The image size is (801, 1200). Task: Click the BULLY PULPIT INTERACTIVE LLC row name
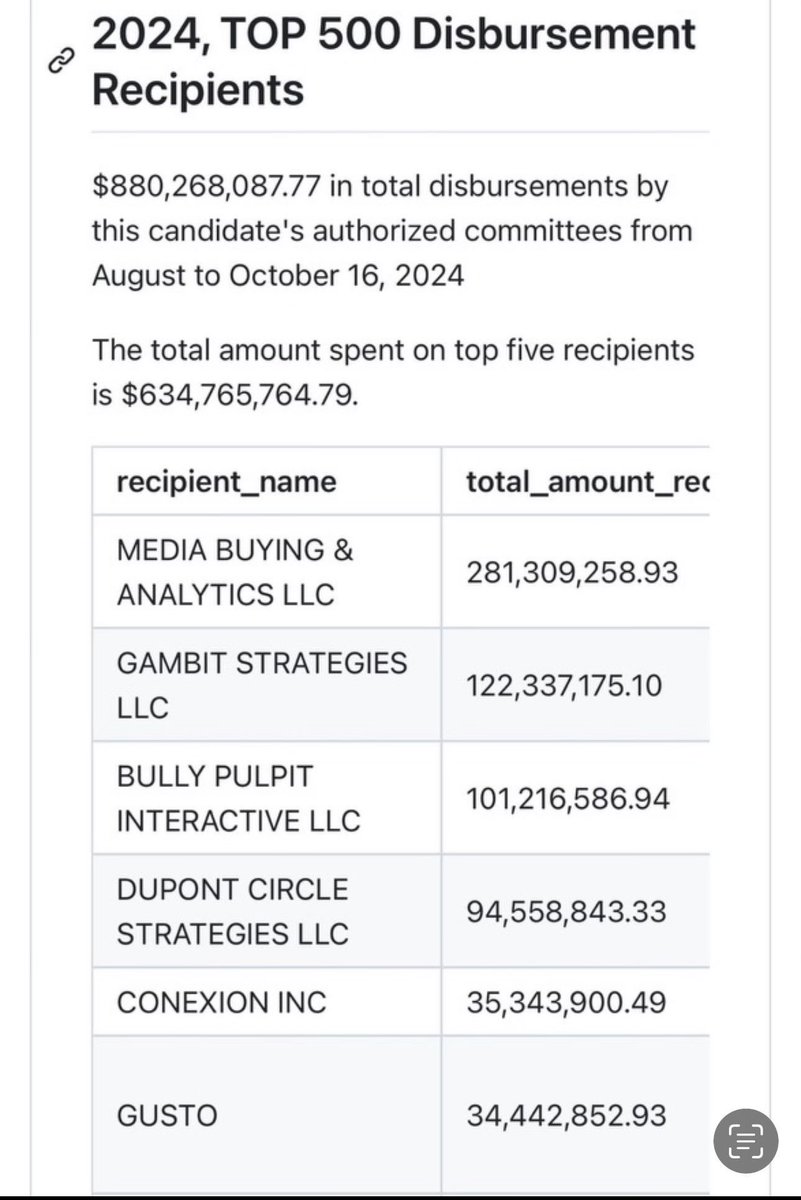coord(238,798)
